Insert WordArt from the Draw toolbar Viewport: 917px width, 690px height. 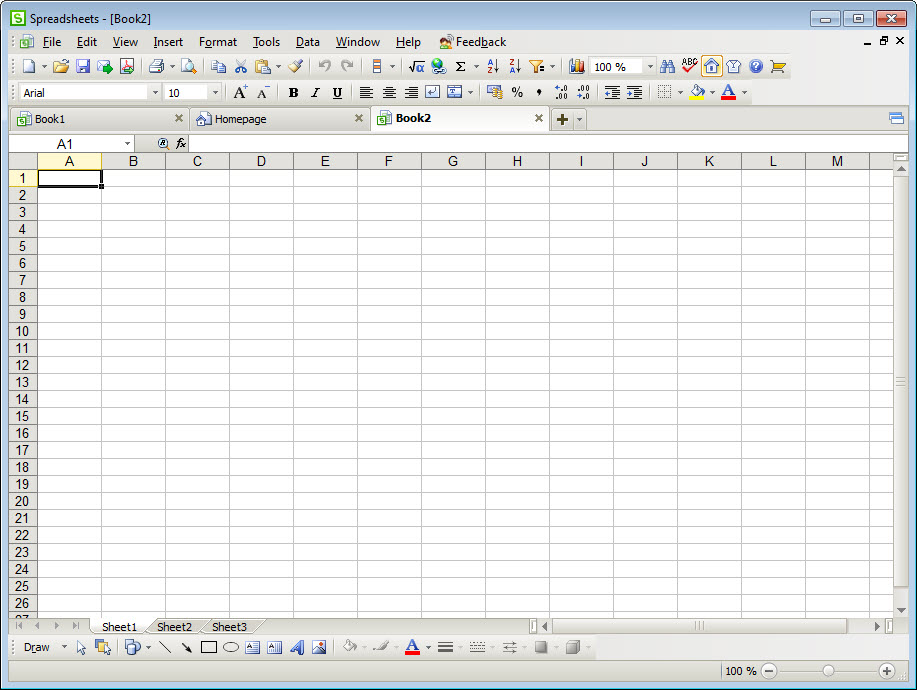297,647
